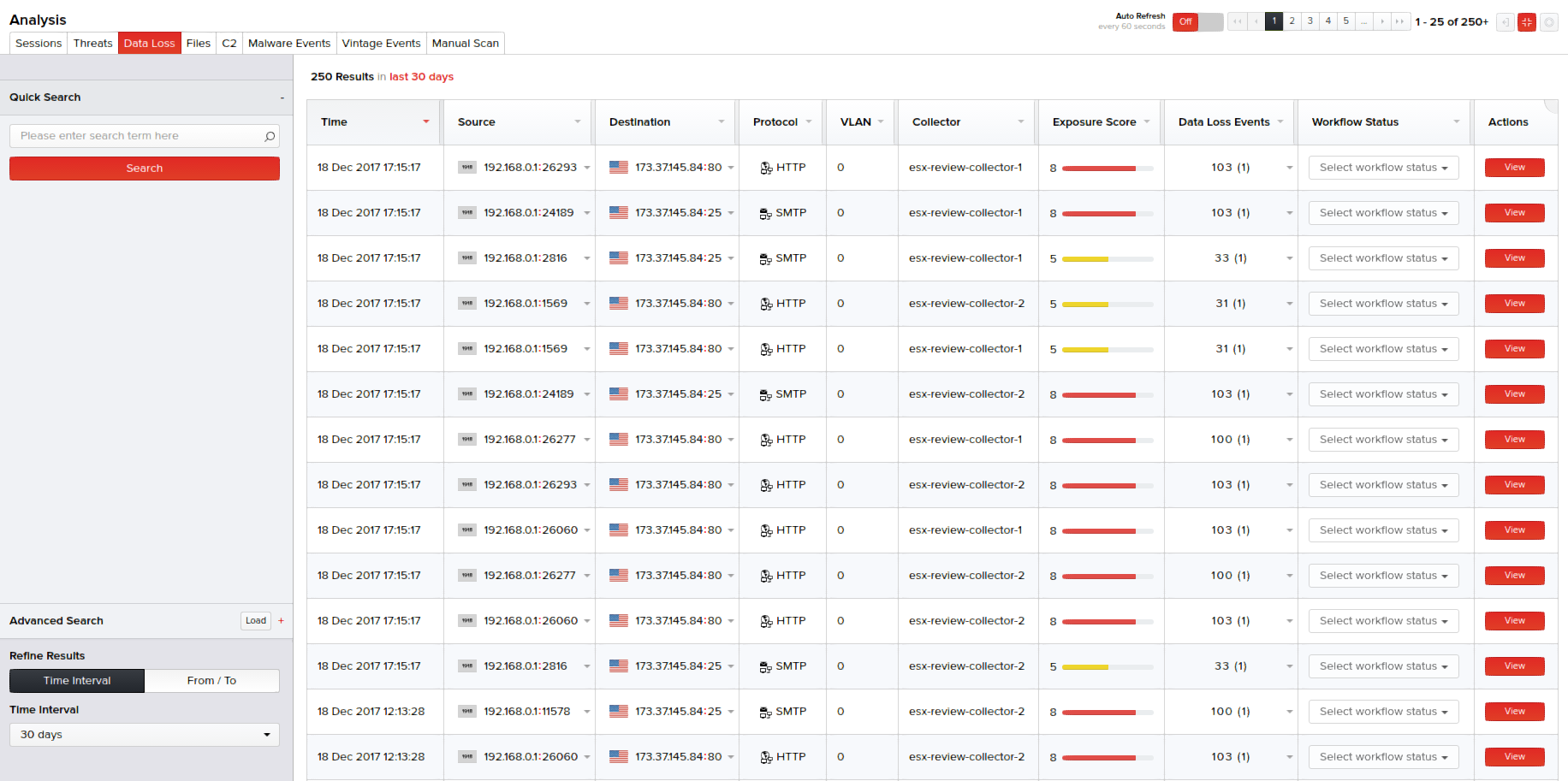
Task: Toggle the Auto Refresh switch
Action: pyautogui.click(x=1197, y=22)
